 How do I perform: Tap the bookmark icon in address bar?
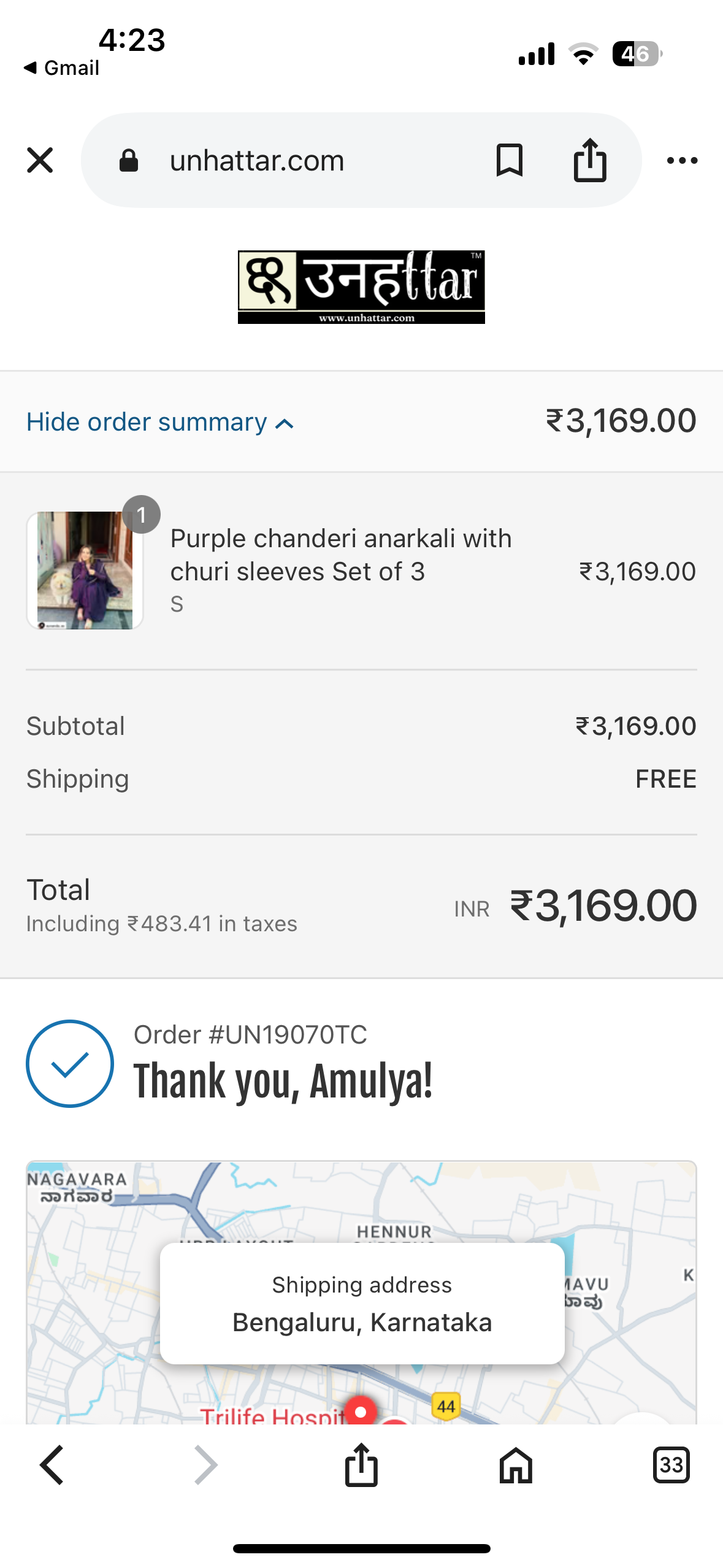click(509, 161)
